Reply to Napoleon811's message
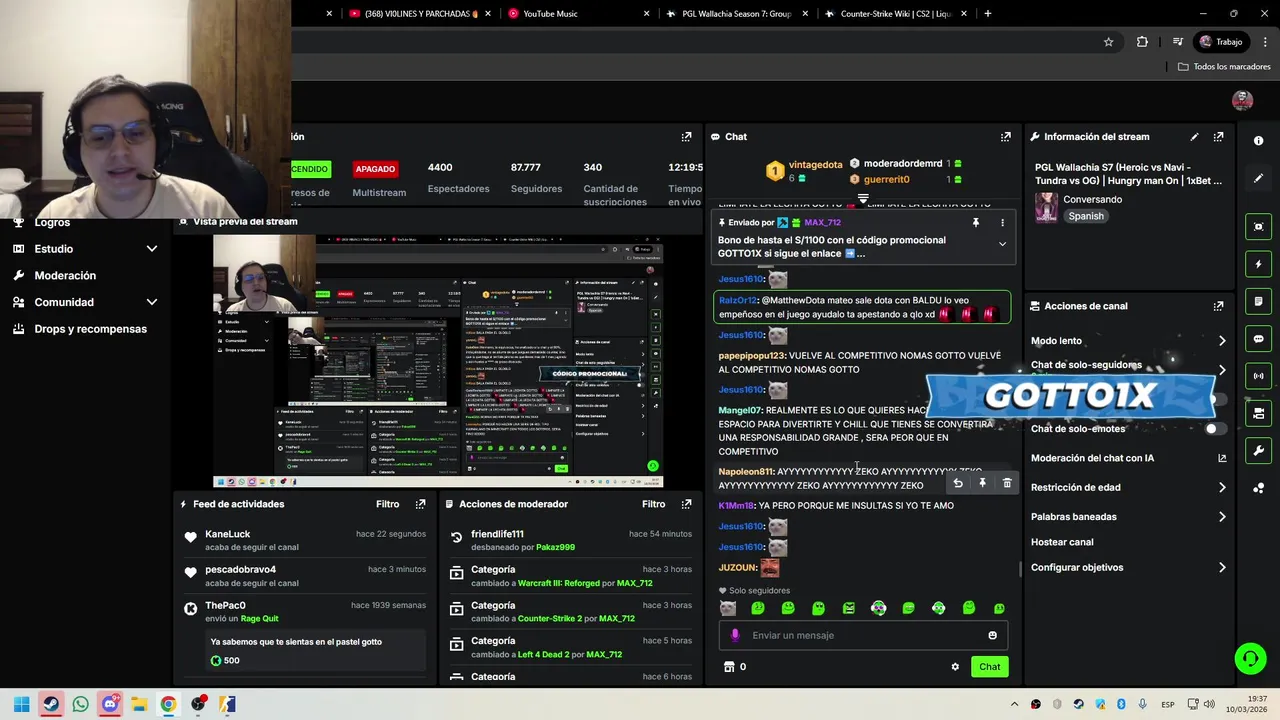1280x720 pixels. [958, 483]
